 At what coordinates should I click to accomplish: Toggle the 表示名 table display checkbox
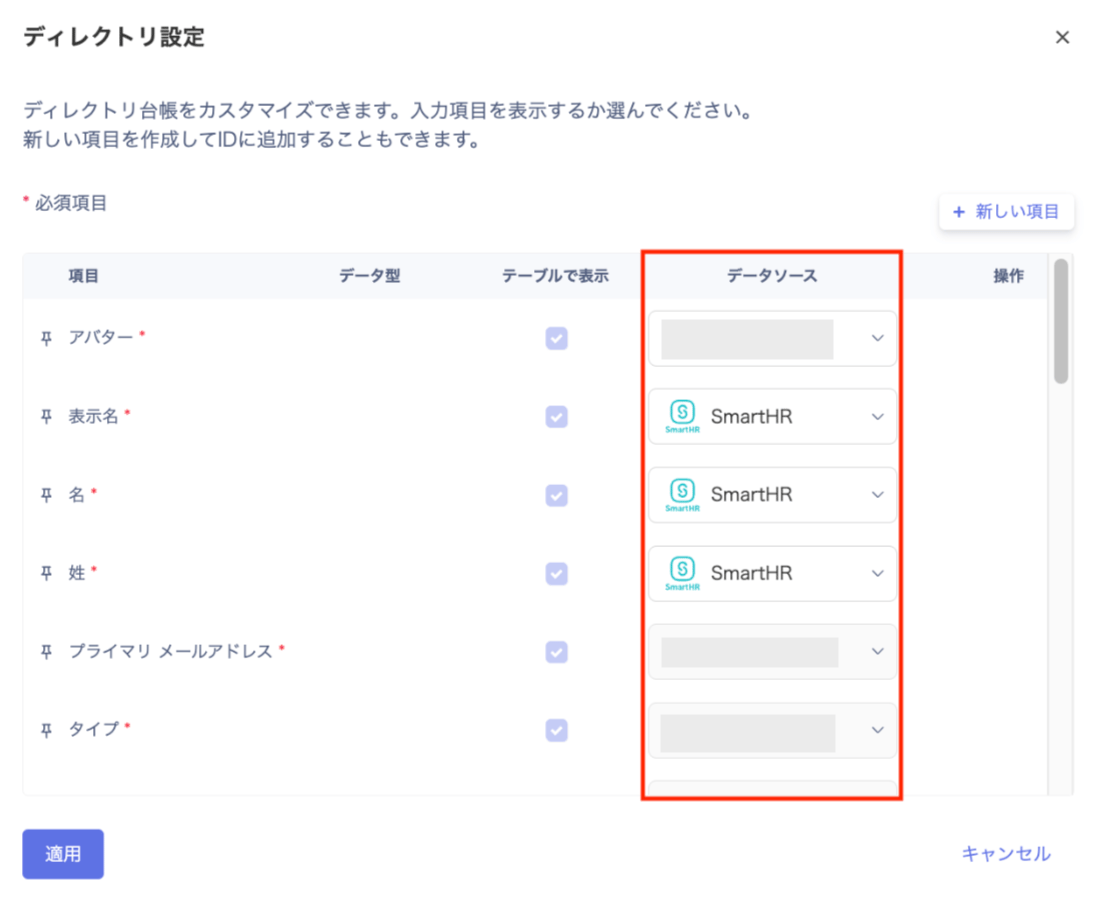tap(556, 417)
